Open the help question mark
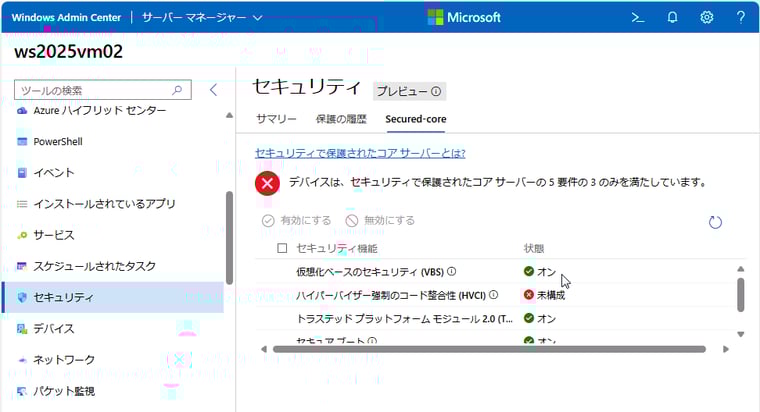760x412 pixels. tap(741, 18)
